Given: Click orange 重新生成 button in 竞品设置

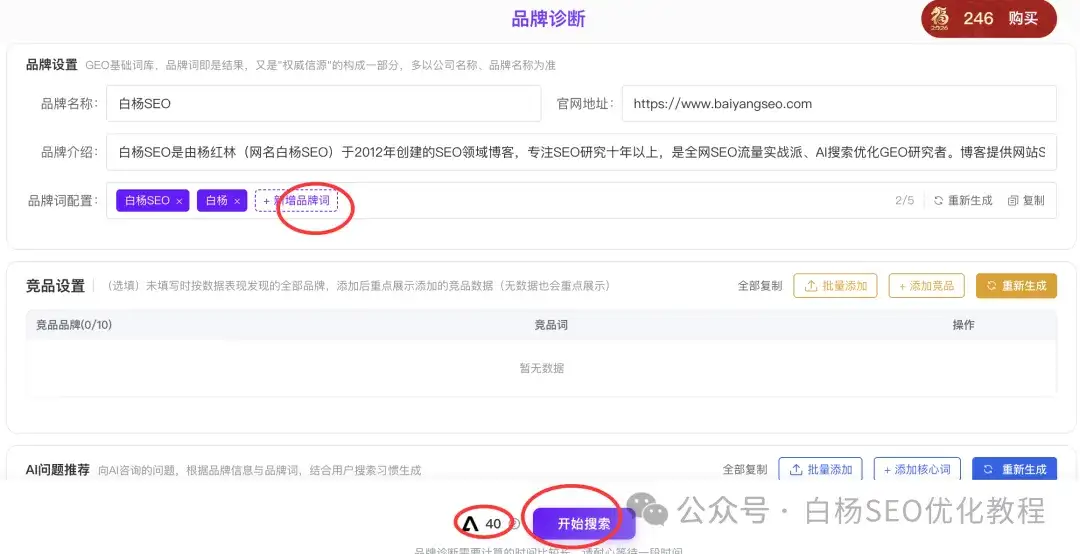Looking at the screenshot, I should [x=1016, y=285].
